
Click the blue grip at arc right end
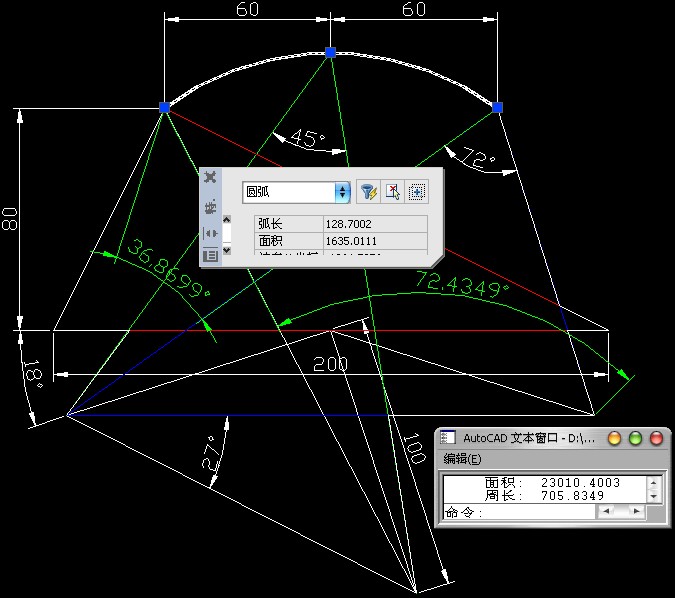497,107
